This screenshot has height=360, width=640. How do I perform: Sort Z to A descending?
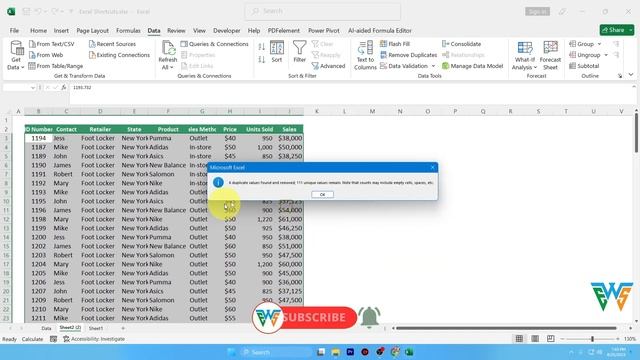pyautogui.click(x=261, y=60)
